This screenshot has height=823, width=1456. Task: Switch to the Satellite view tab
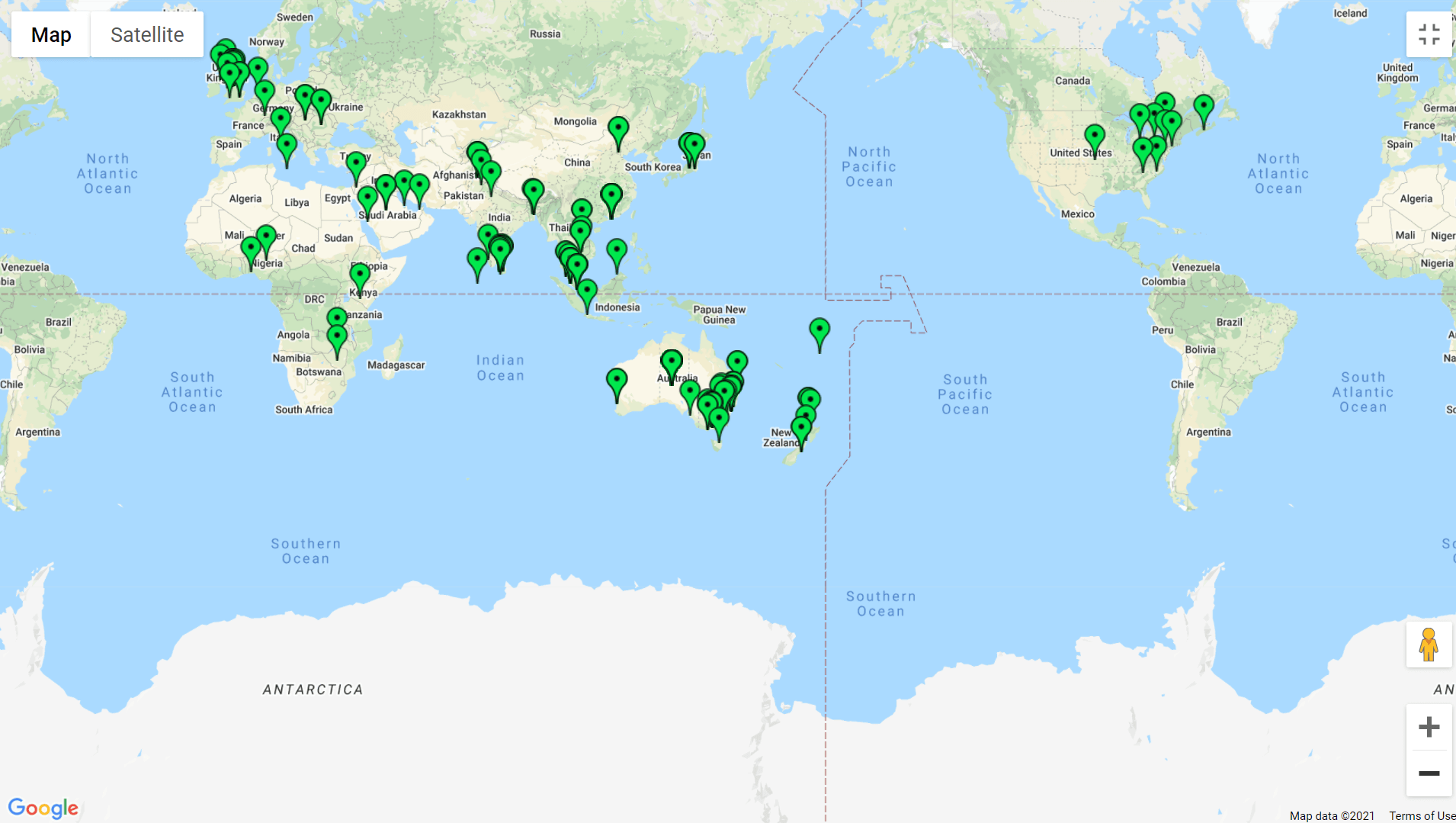146,35
